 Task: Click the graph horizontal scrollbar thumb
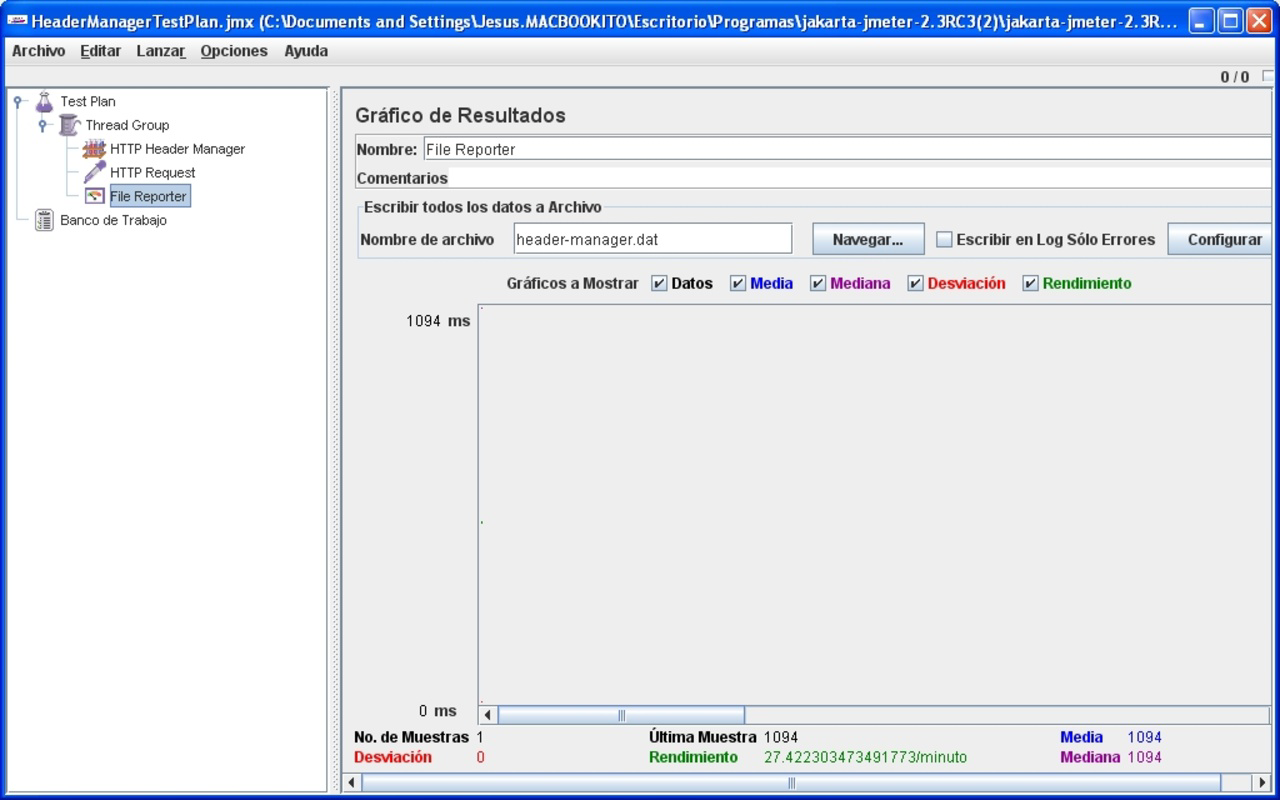click(621, 715)
